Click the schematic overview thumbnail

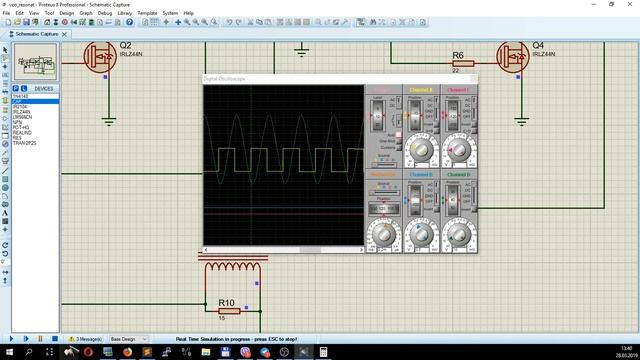pyautogui.click(x=36, y=62)
